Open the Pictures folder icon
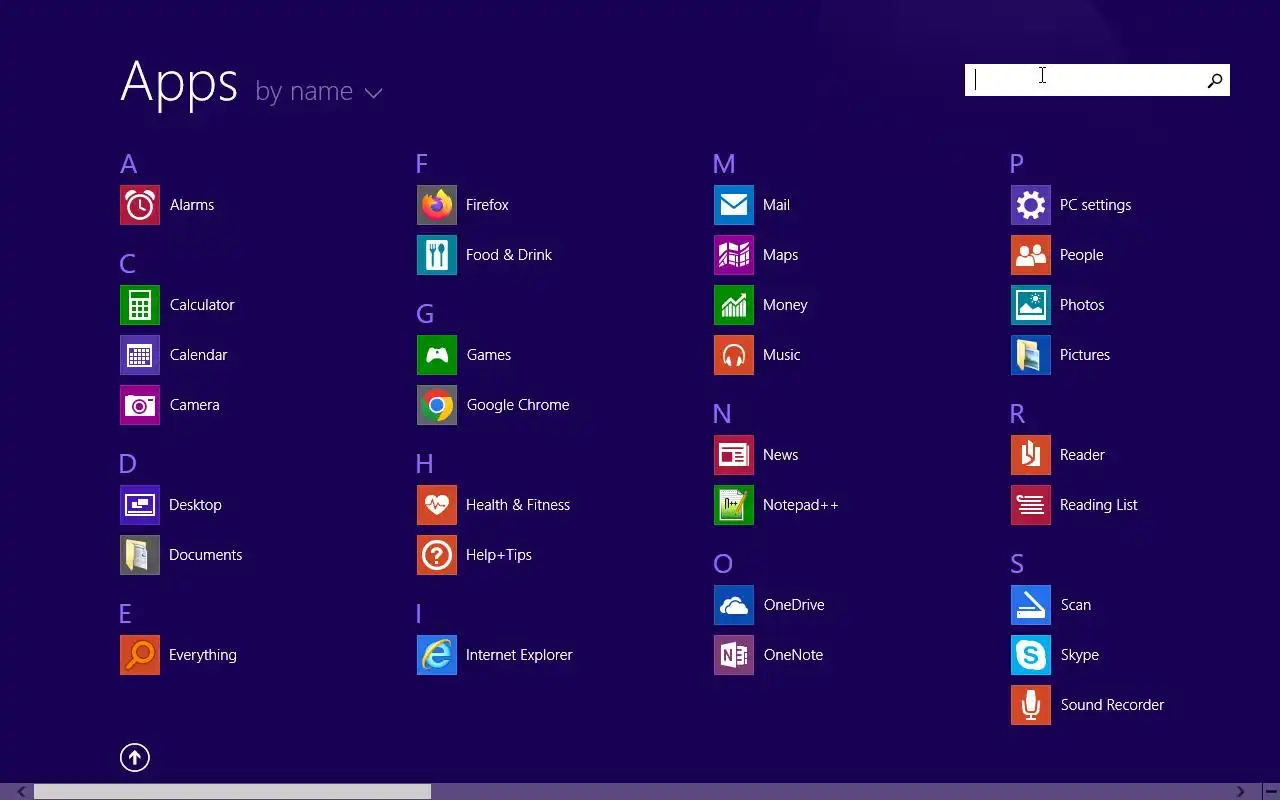The height and width of the screenshot is (800, 1280). tap(1031, 355)
